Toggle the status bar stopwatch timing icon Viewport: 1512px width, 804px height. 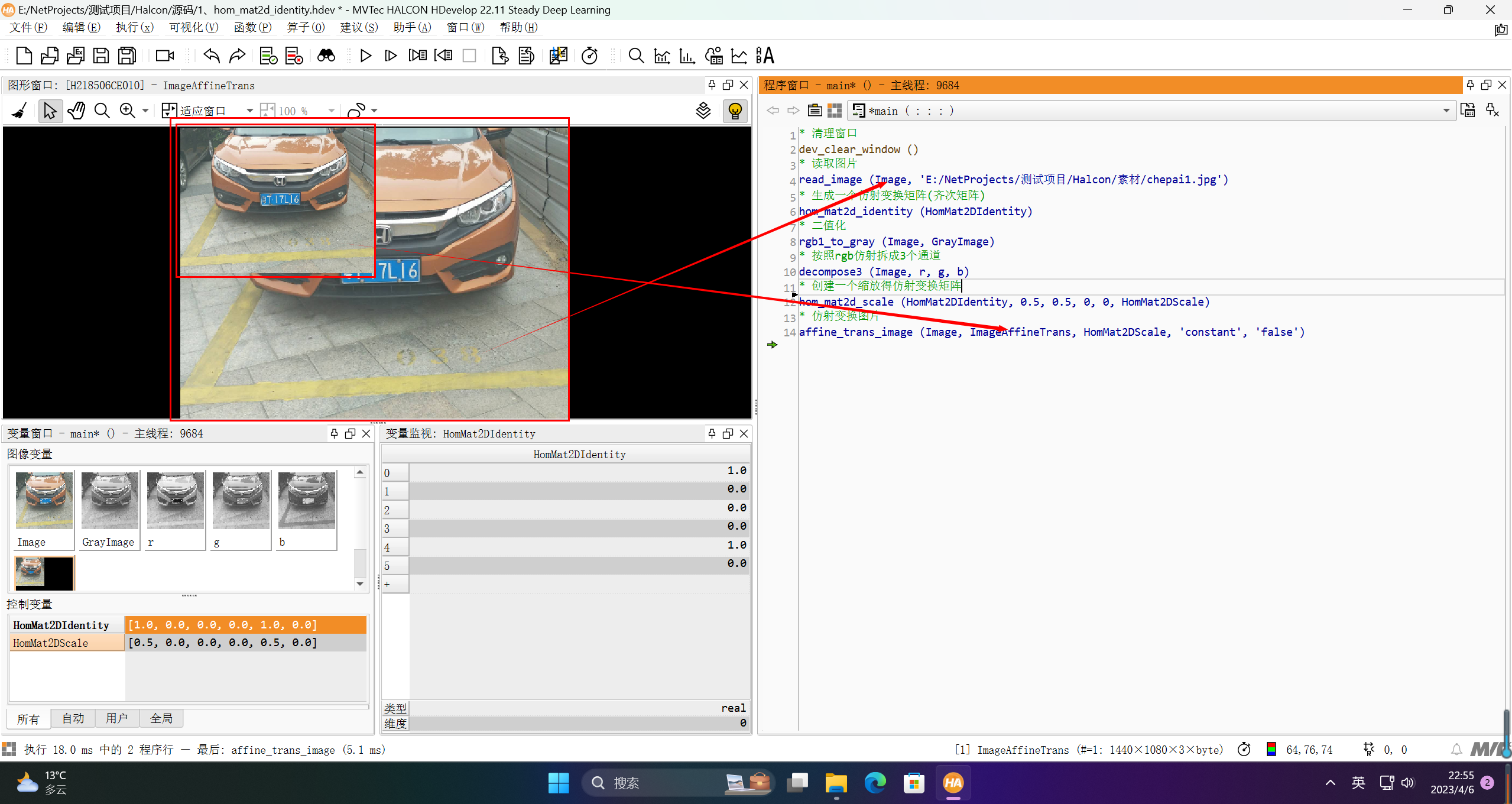point(1244,750)
